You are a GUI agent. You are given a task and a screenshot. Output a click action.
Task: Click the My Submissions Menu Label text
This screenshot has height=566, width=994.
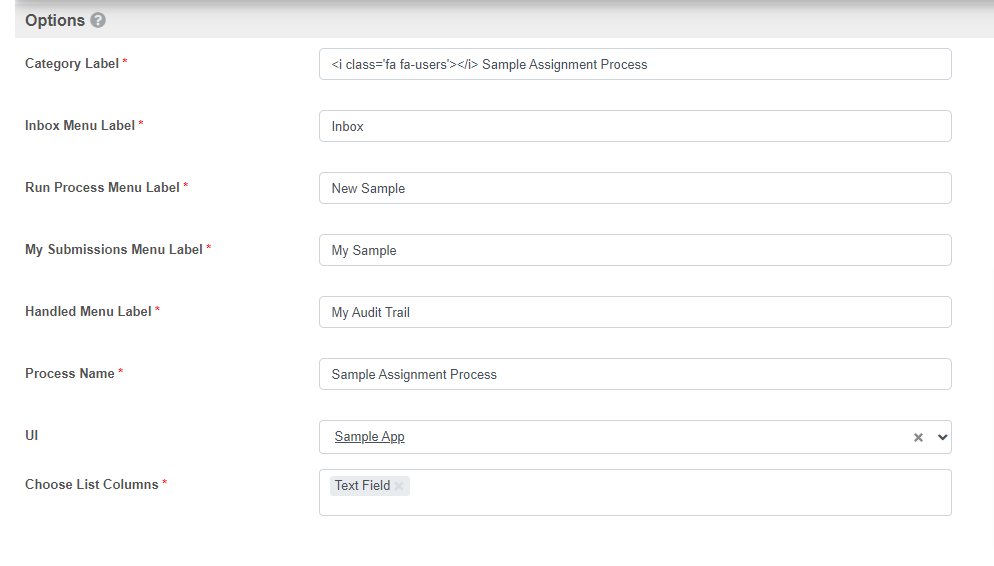click(x=114, y=250)
